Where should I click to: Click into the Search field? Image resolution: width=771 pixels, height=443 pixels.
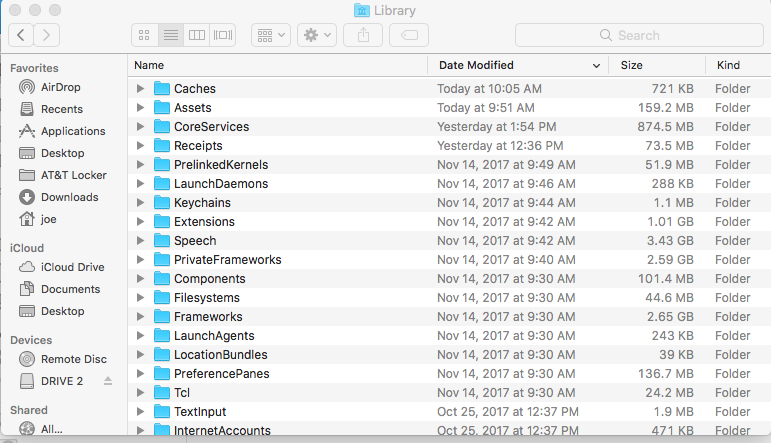(x=639, y=35)
